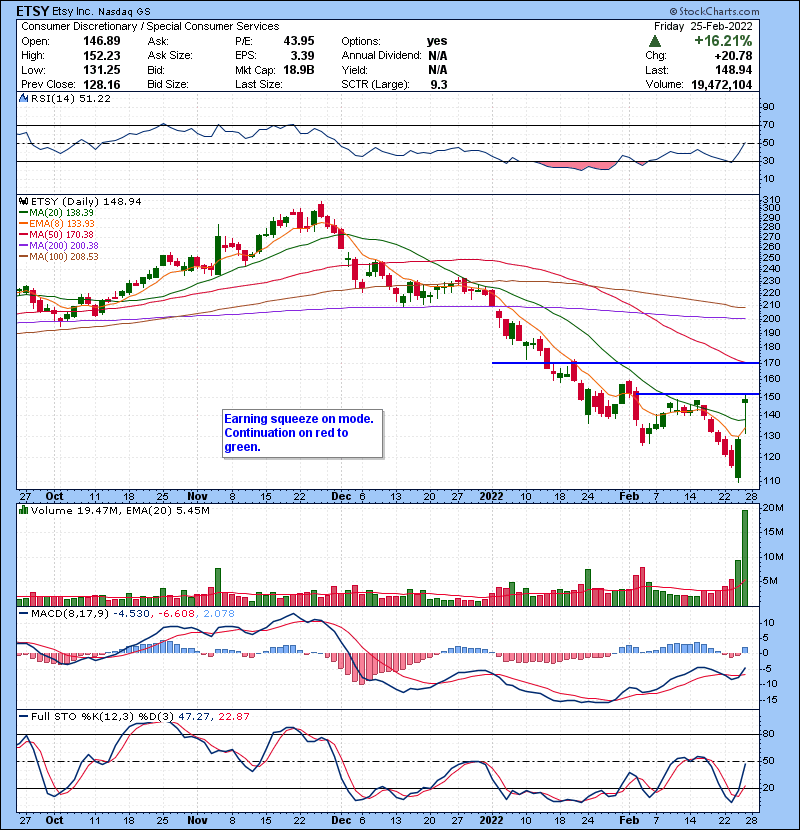Click the MACD histogram value 2.078
This screenshot has width=800, height=830.
(x=218, y=614)
